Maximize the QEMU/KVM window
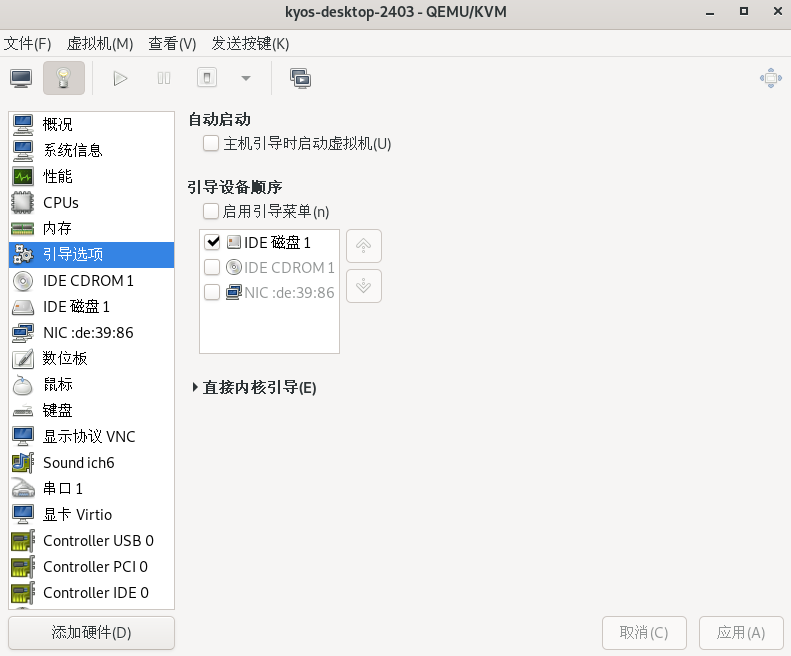Viewport: 791px width, 656px height. pos(744,11)
